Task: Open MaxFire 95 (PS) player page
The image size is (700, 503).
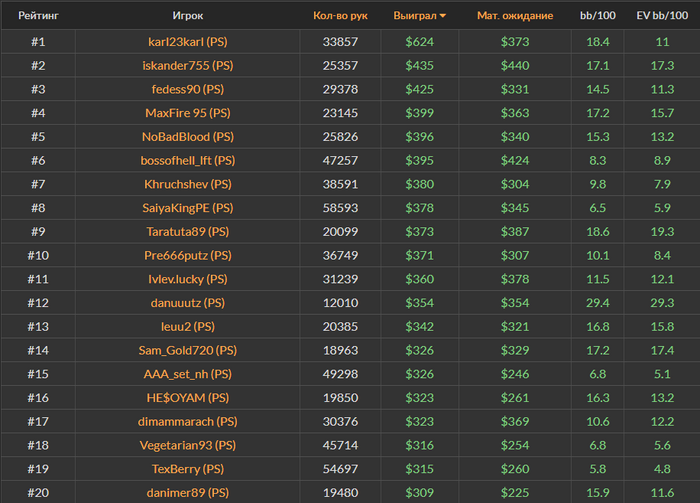Action: [188, 113]
